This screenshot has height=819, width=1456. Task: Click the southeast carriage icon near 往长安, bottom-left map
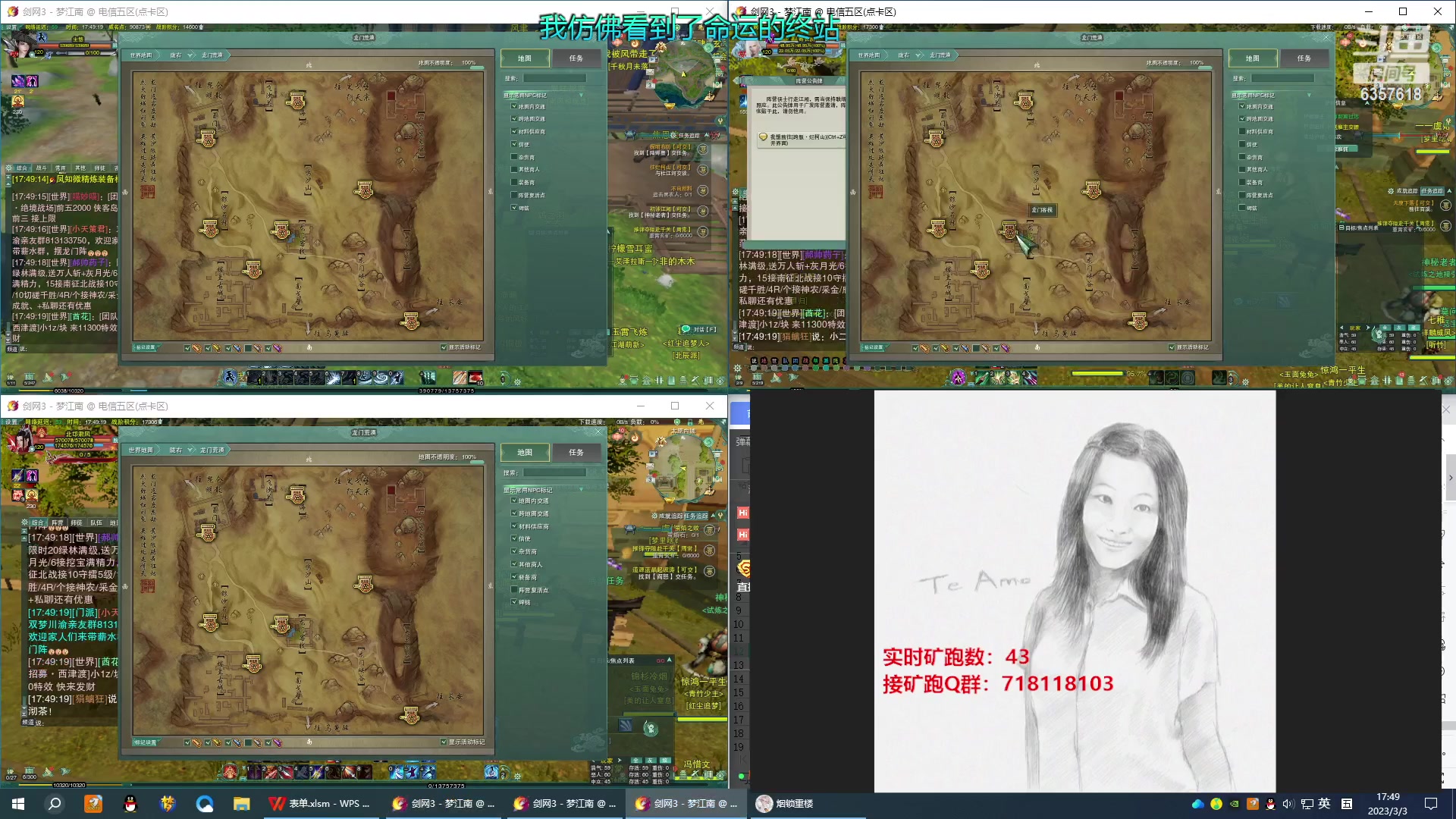click(411, 715)
